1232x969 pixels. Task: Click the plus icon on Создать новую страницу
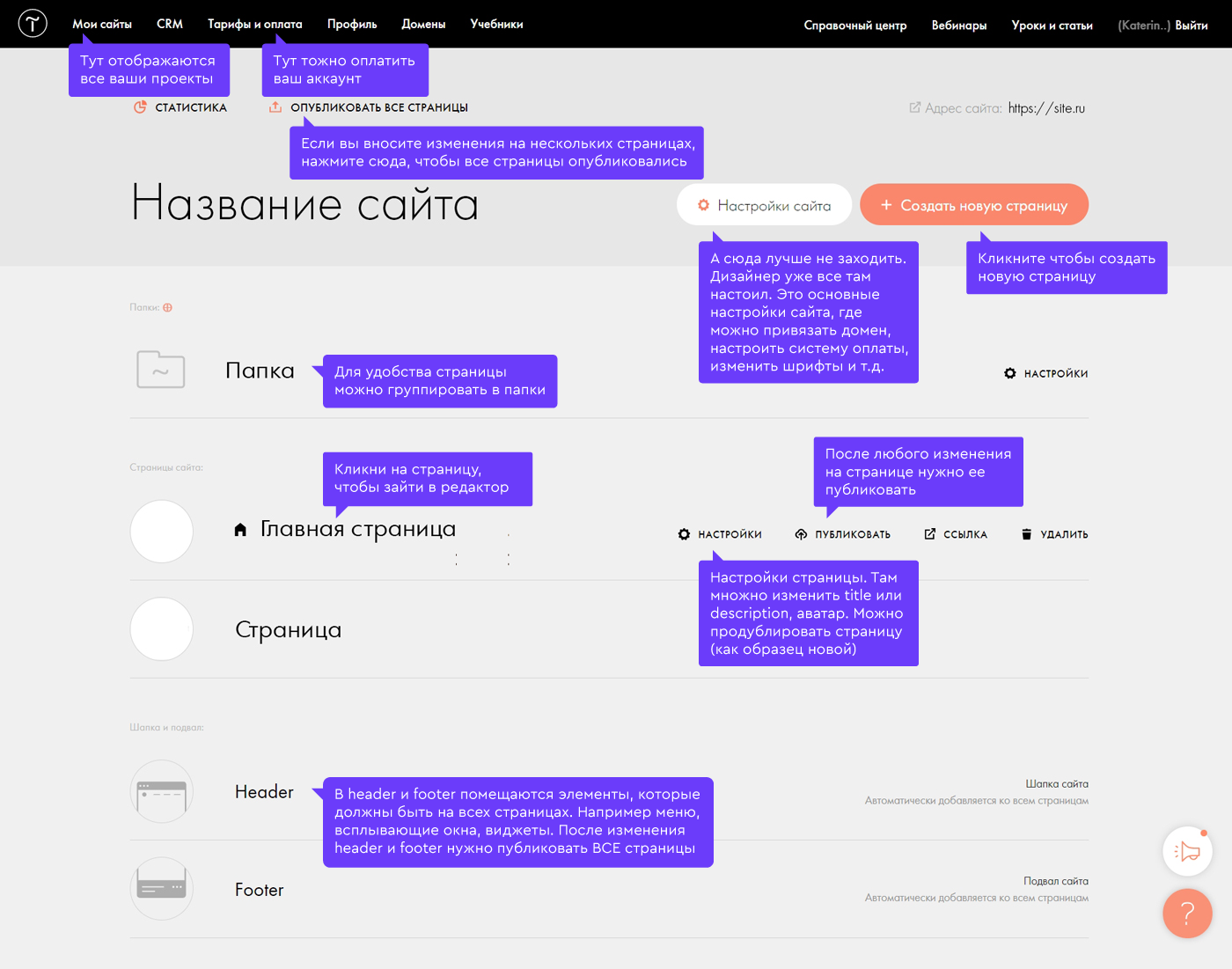click(x=886, y=205)
